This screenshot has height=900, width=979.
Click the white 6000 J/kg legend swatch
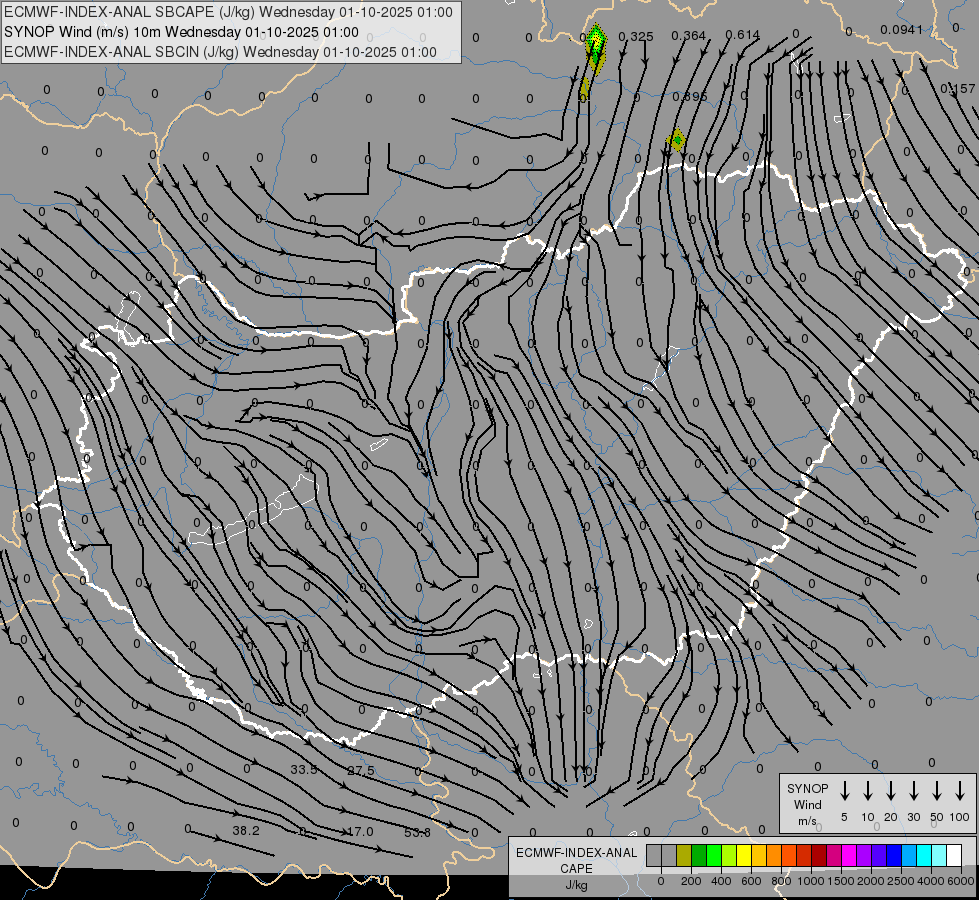pyautogui.click(x=954, y=855)
